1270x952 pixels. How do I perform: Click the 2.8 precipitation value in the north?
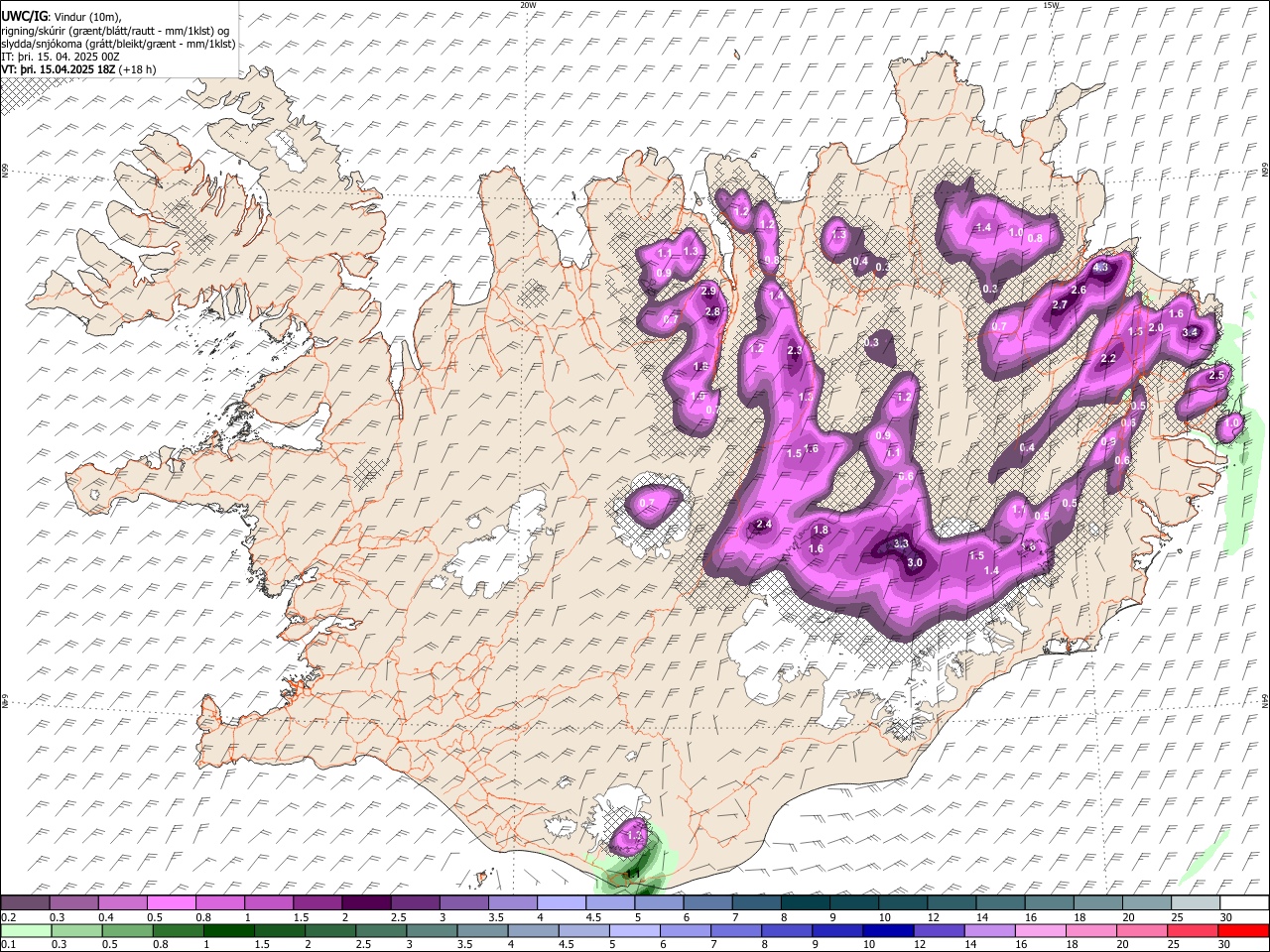pos(711,312)
